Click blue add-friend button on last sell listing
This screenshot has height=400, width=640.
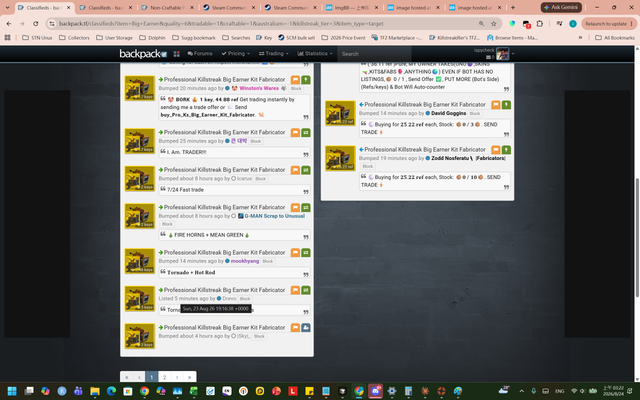306,328
